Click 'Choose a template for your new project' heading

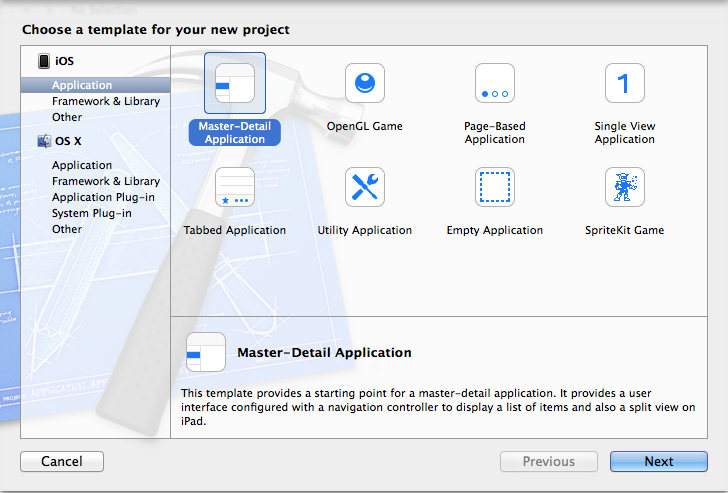[x=156, y=30]
